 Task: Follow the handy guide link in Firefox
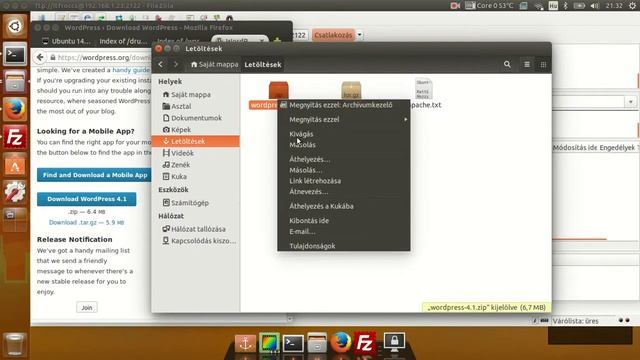[x=131, y=70]
